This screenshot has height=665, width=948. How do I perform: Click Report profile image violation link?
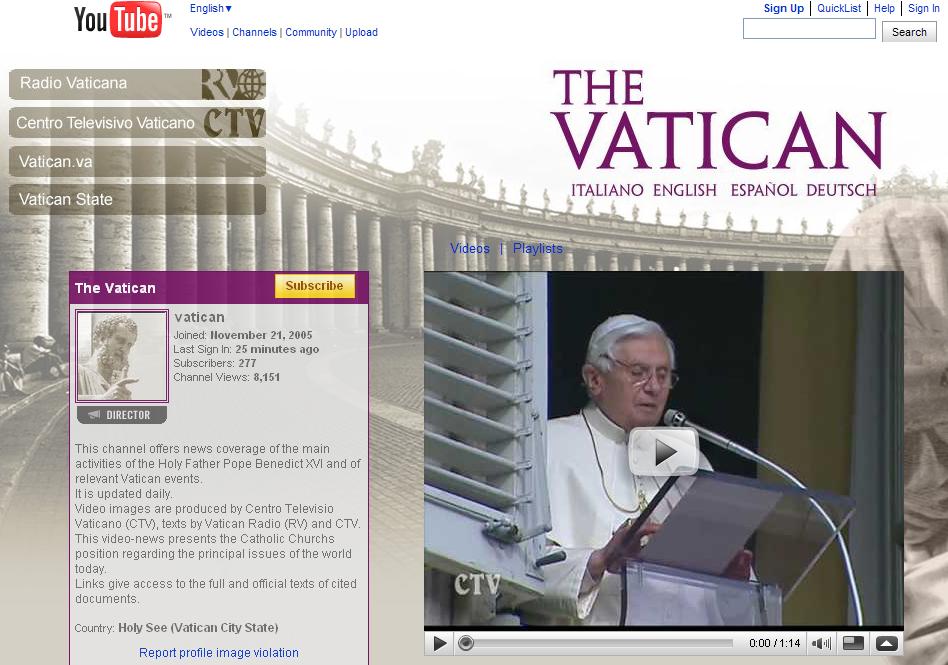pos(219,653)
